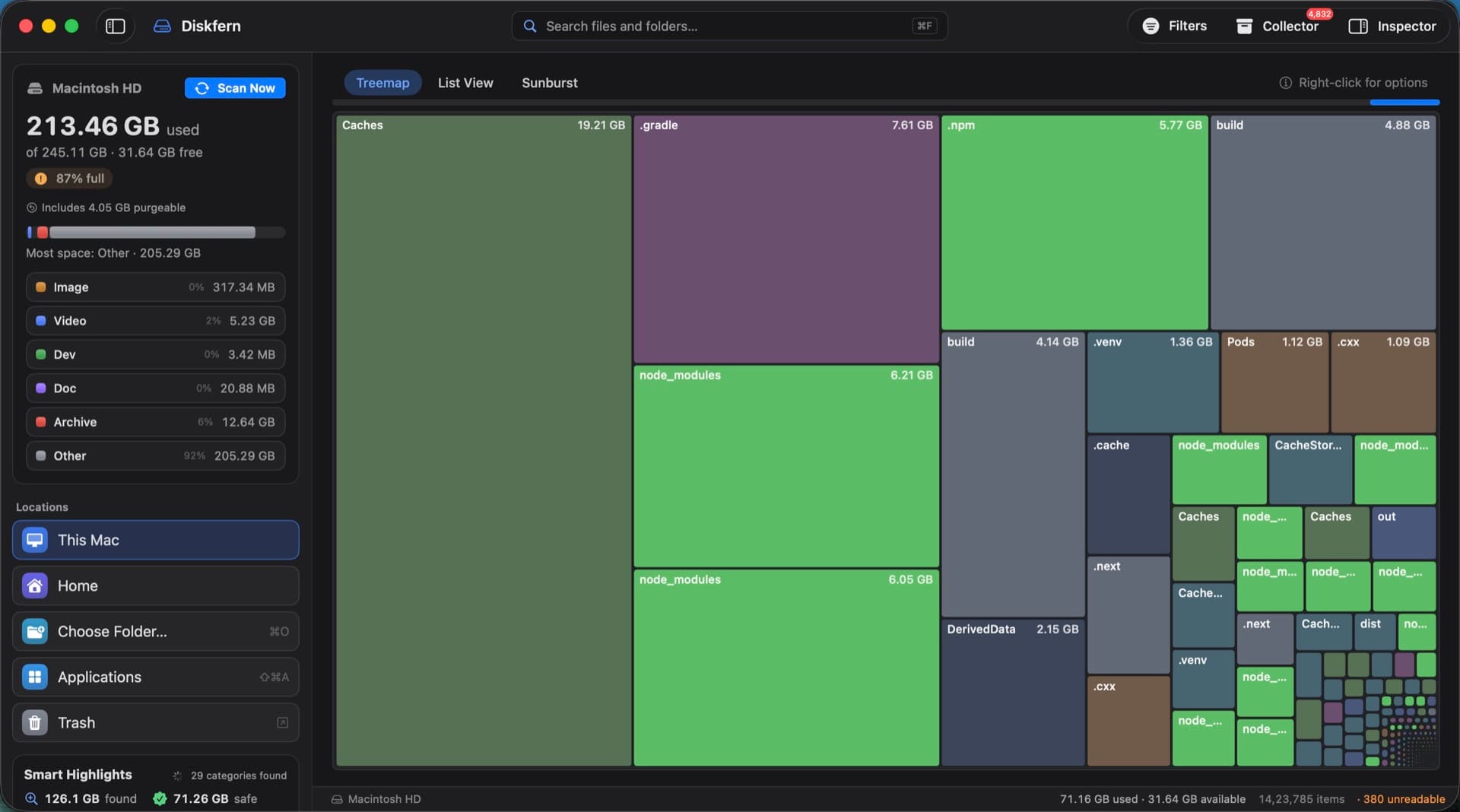Select the node_modules 6.05 GB block
Viewport: 1460px width, 812px height.
(x=786, y=668)
